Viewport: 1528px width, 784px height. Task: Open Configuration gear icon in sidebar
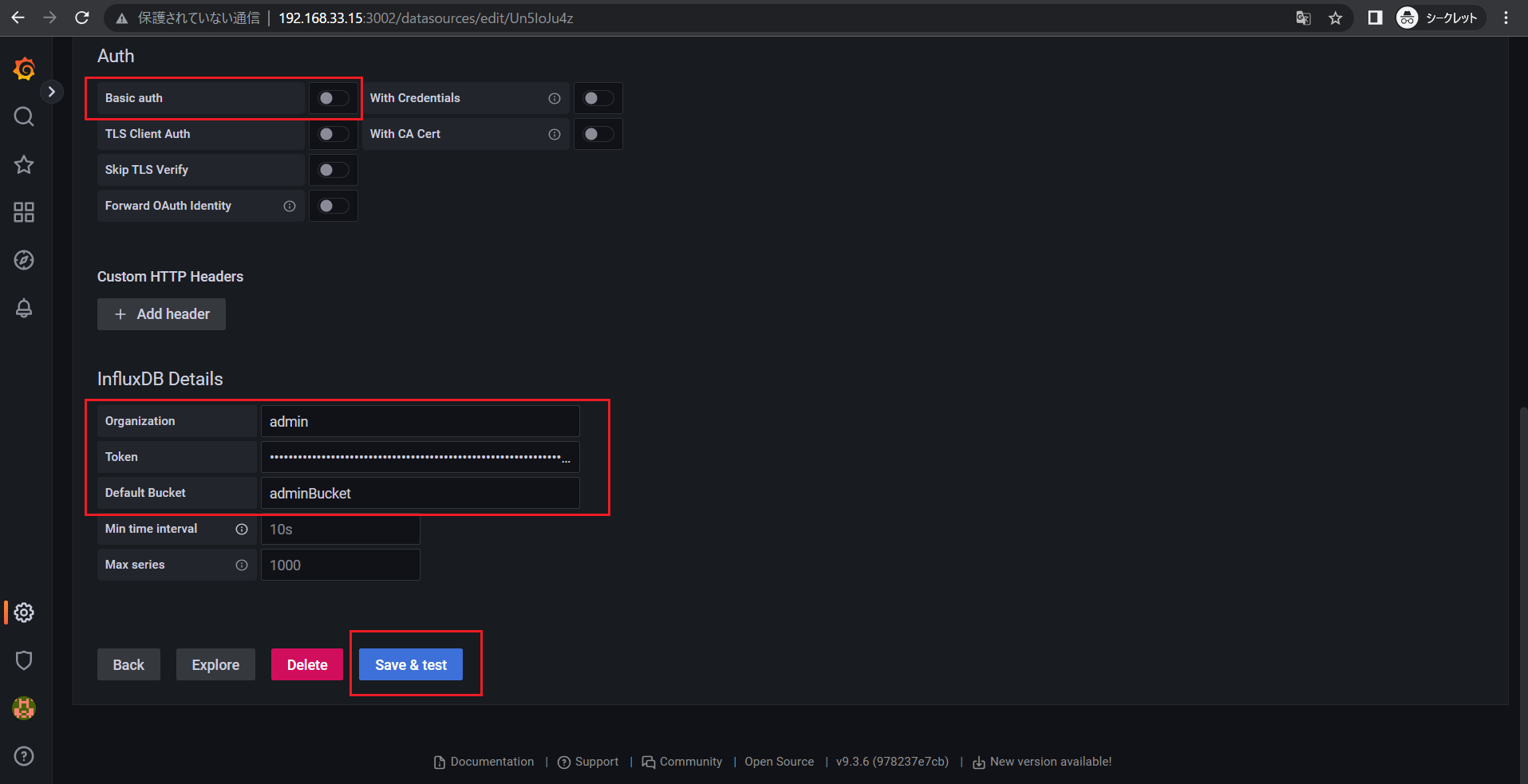24,613
